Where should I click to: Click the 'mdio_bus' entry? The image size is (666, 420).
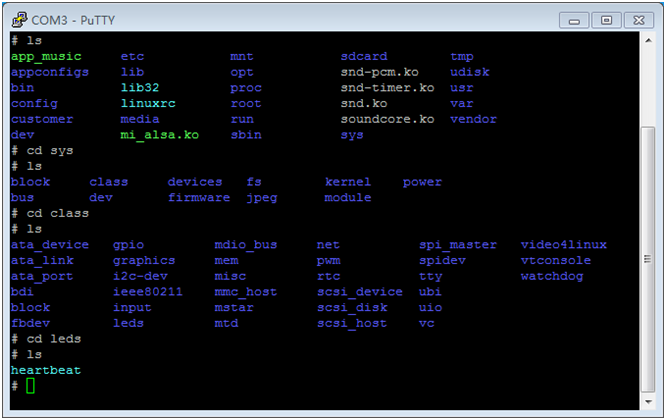(246, 245)
